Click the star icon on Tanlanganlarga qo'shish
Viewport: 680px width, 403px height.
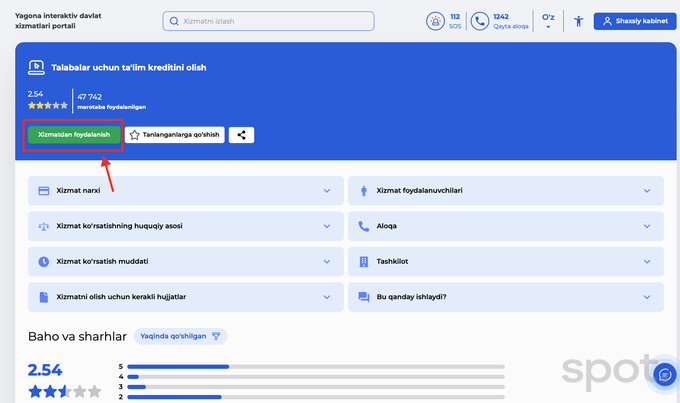pyautogui.click(x=135, y=135)
